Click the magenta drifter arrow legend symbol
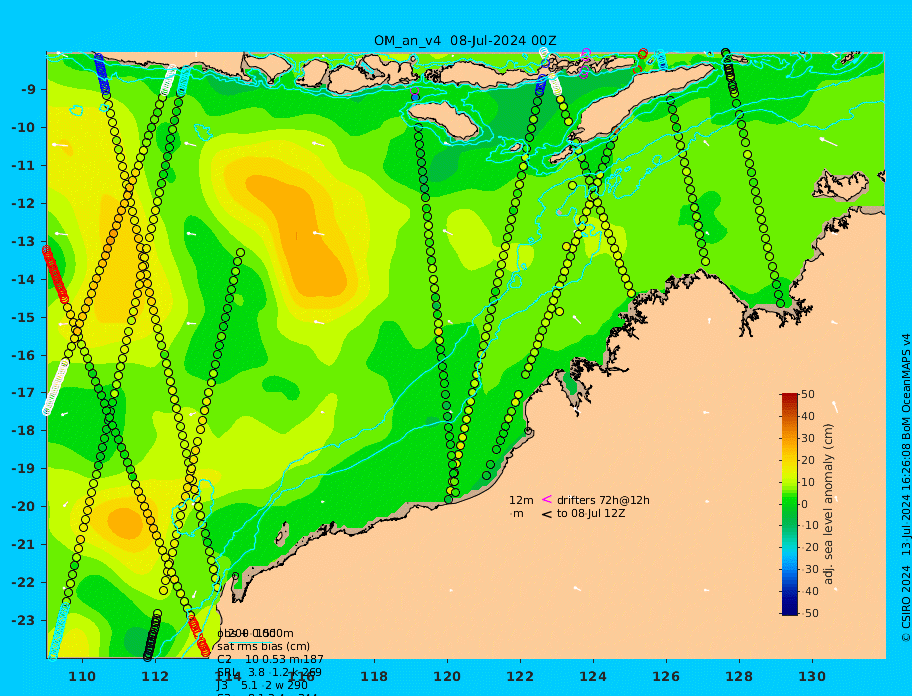Viewport: 912px width, 696px height. (547, 499)
